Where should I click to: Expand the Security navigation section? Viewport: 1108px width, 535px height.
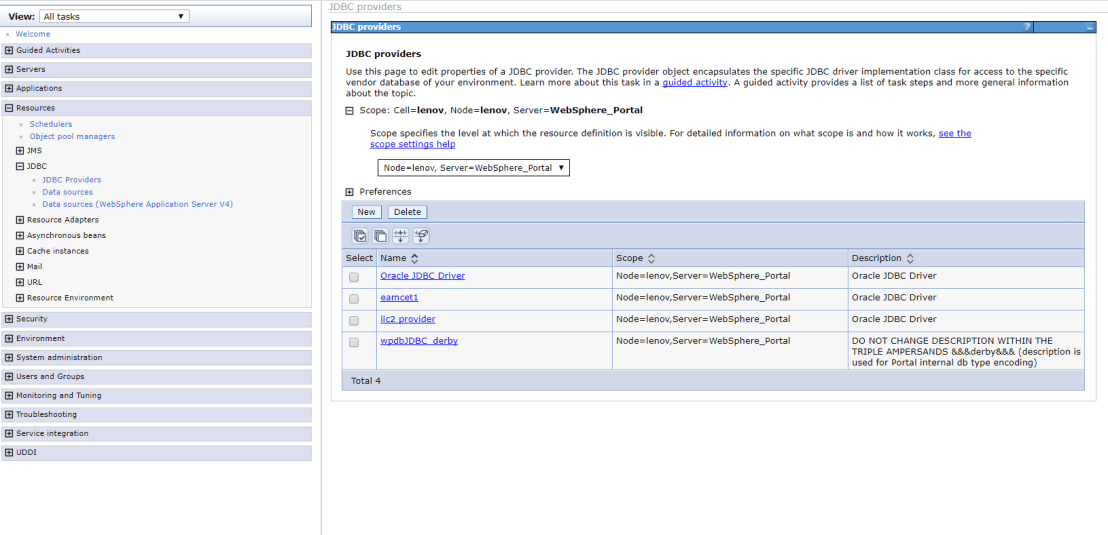click(x=9, y=319)
